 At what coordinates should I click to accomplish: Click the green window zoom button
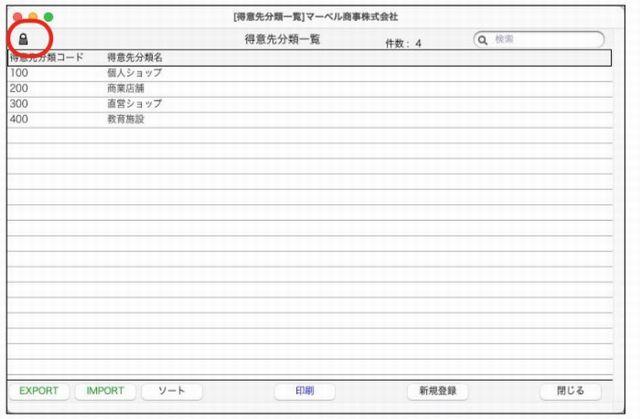click(48, 18)
